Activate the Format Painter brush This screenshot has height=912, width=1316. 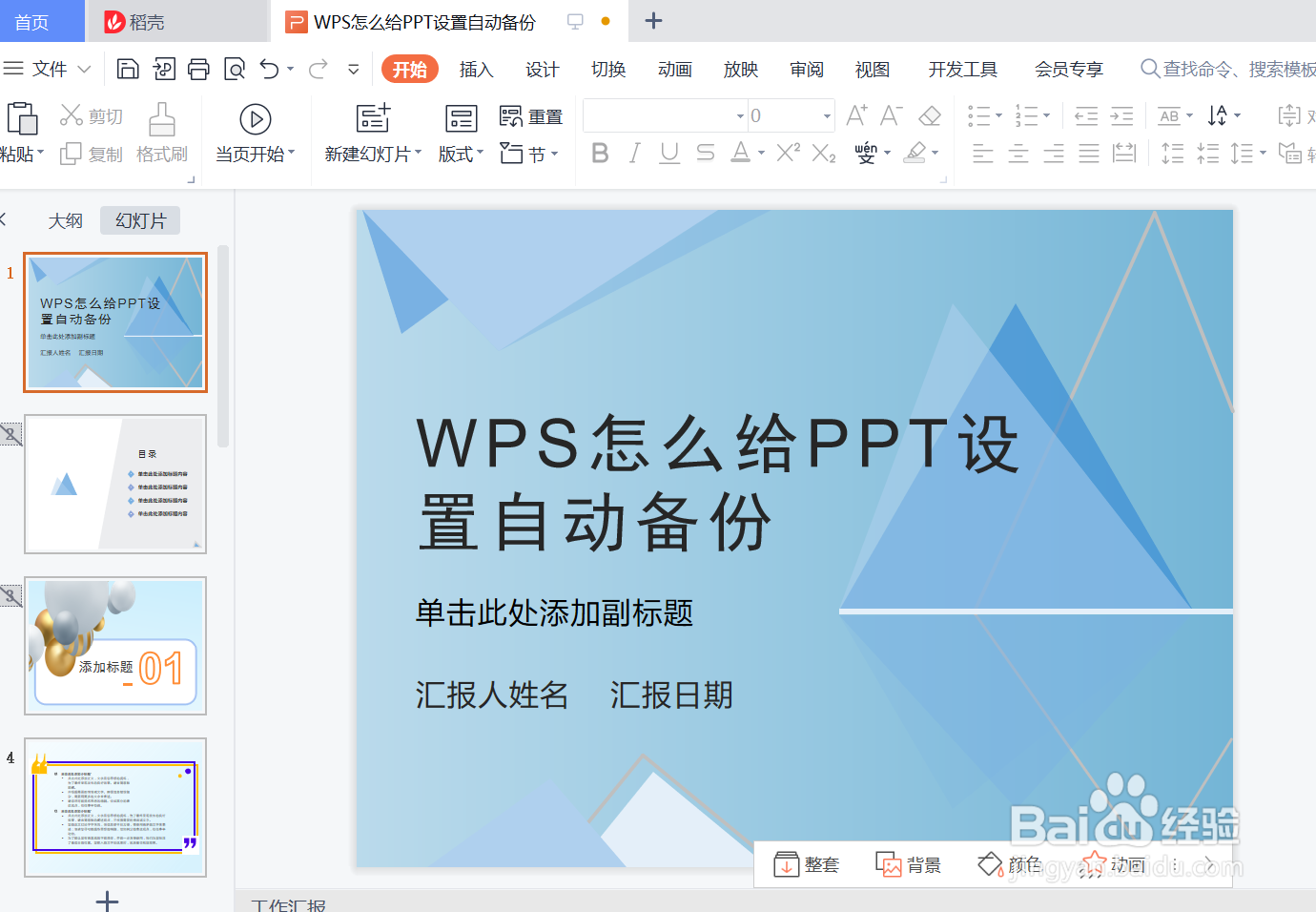(162, 119)
